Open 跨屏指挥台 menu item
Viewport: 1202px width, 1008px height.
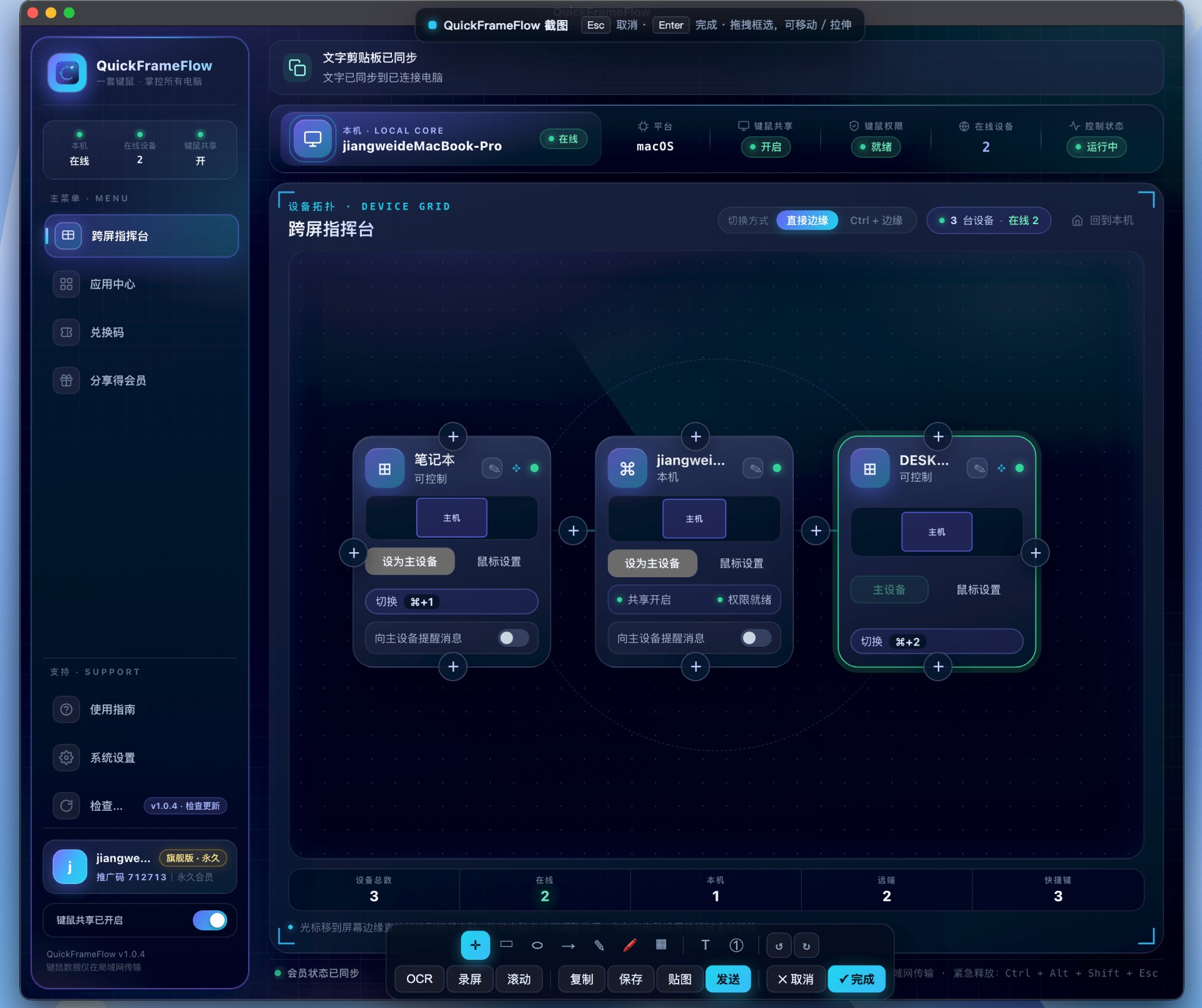click(x=141, y=236)
